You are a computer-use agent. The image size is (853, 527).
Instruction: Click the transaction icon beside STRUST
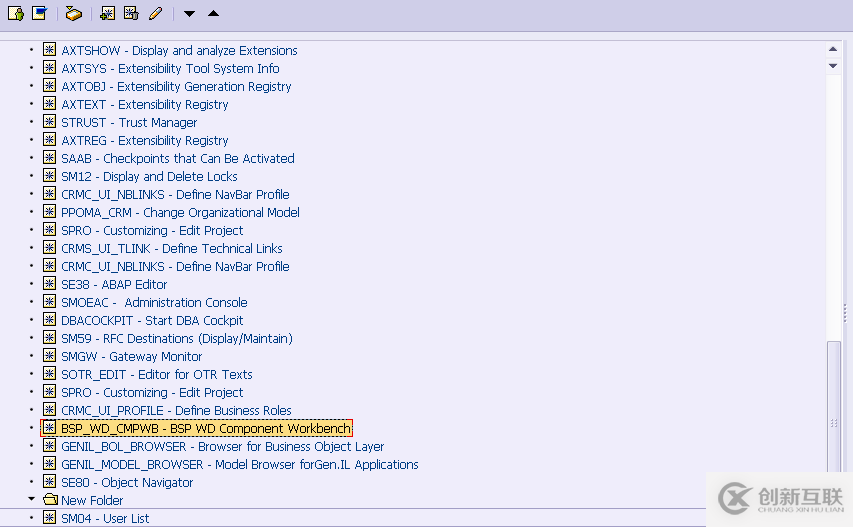pos(50,121)
